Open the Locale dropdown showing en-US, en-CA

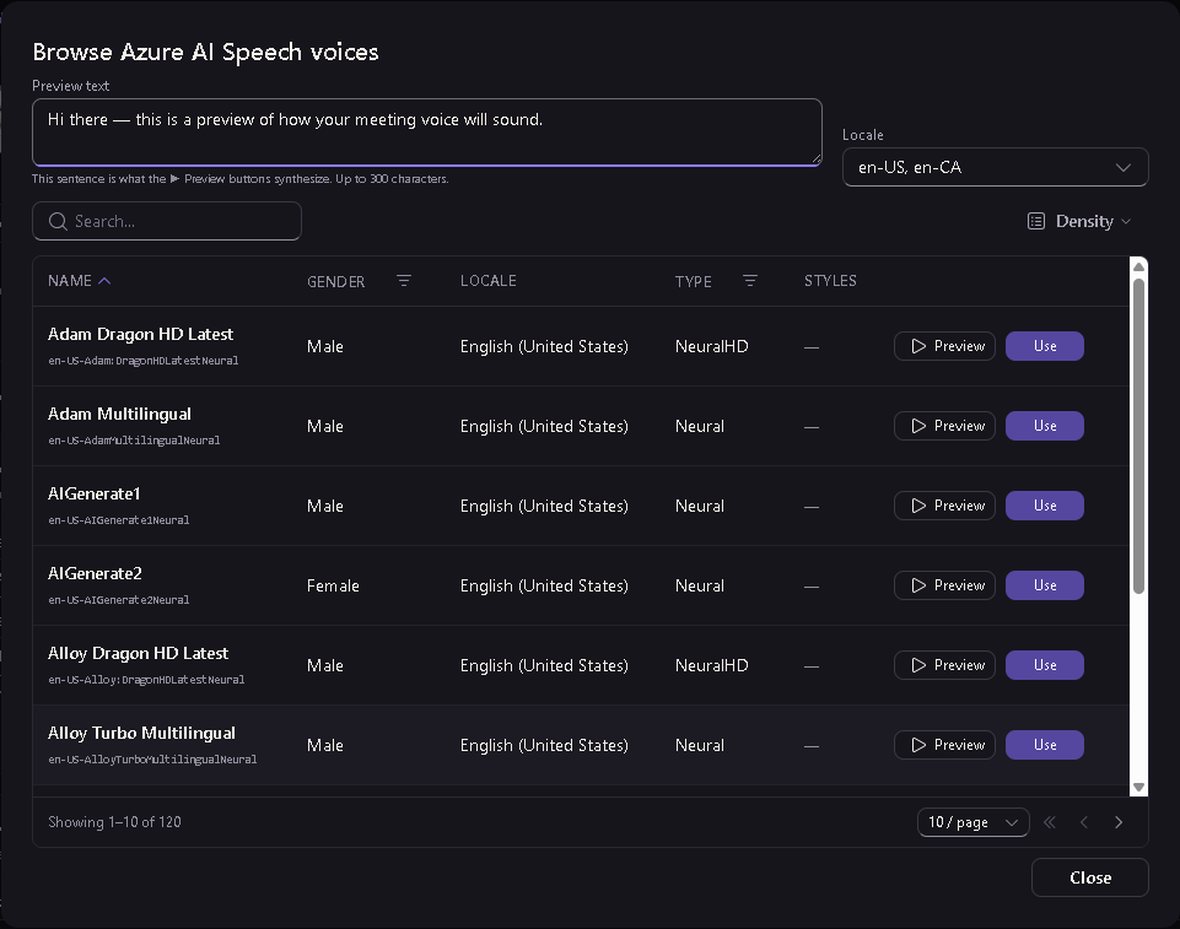pos(995,167)
